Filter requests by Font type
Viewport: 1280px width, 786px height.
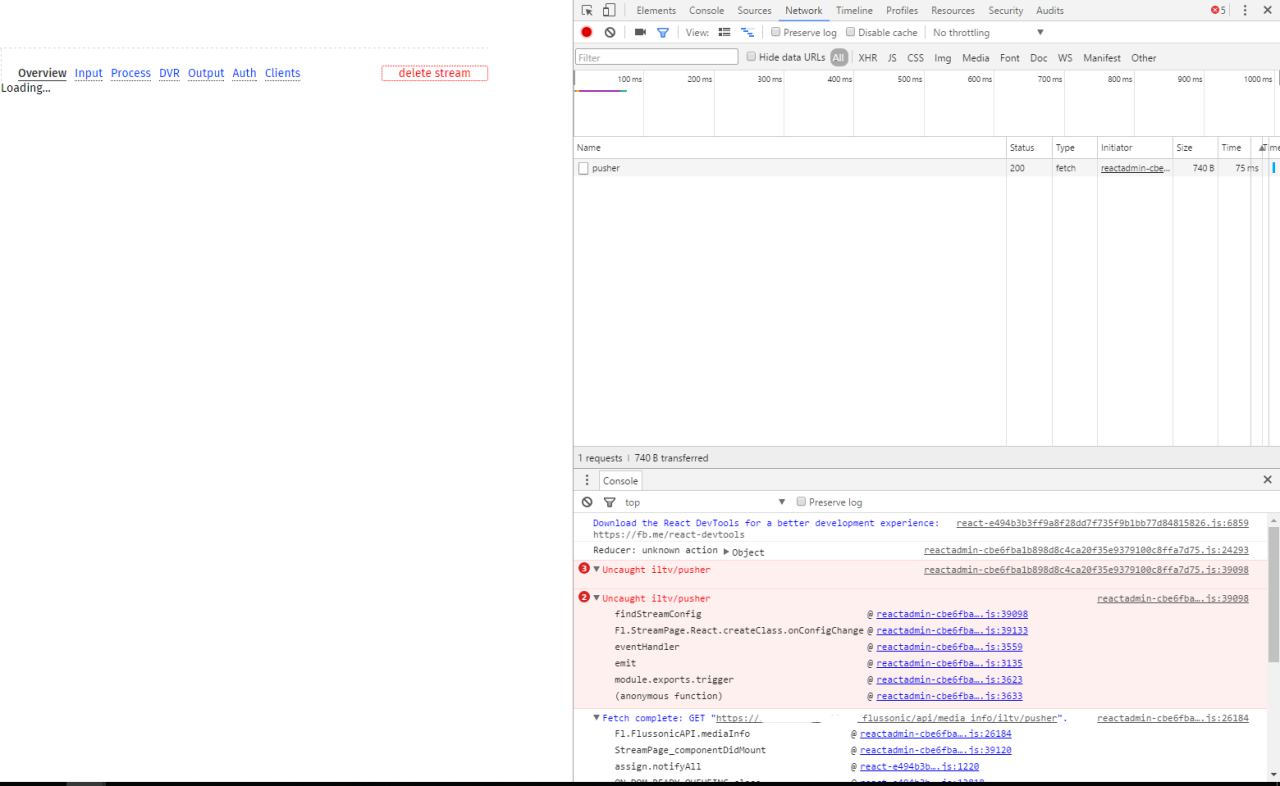(x=1010, y=58)
